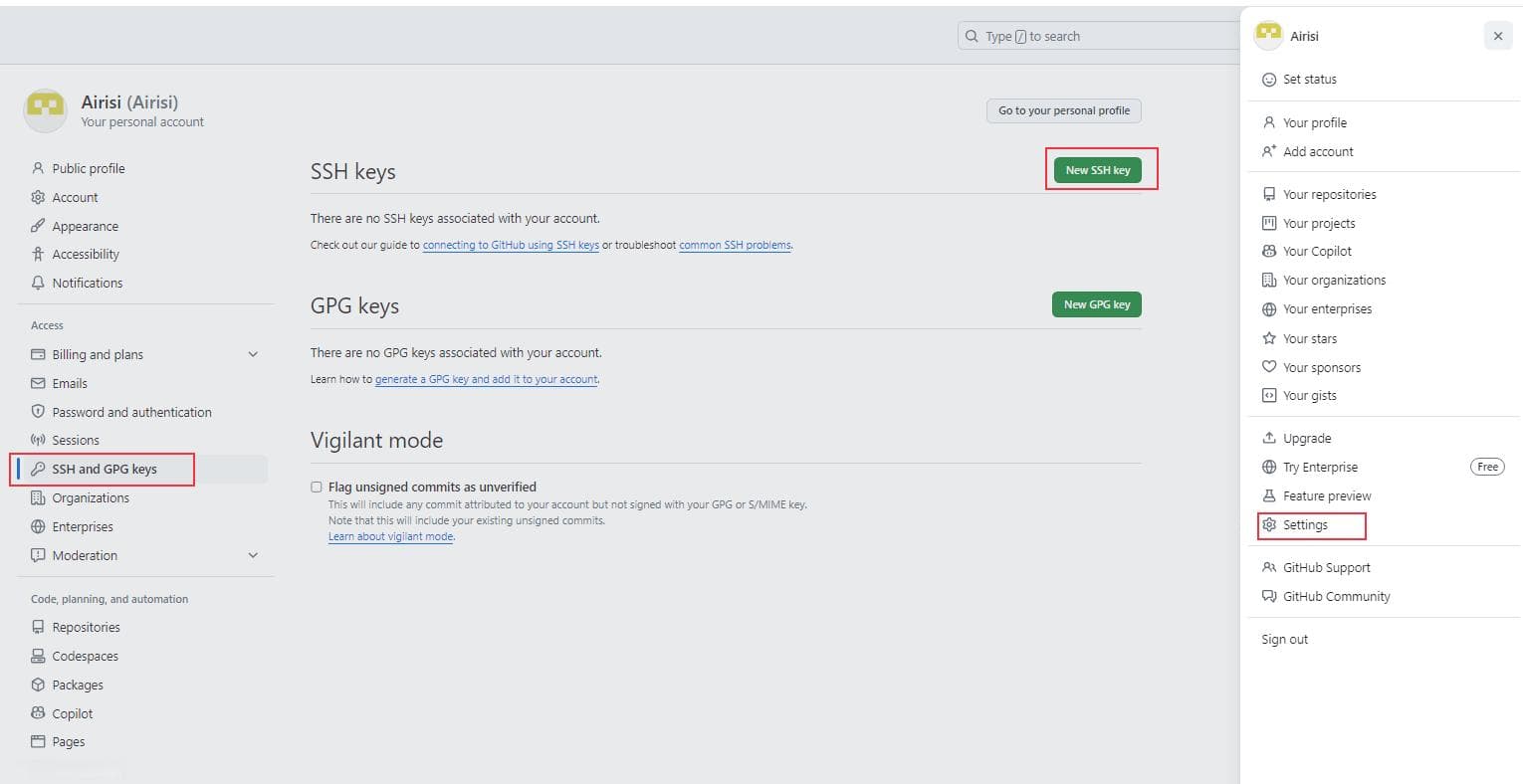Click the package cube icon beside Packages
This screenshot has height=784, width=1523.
click(38, 685)
